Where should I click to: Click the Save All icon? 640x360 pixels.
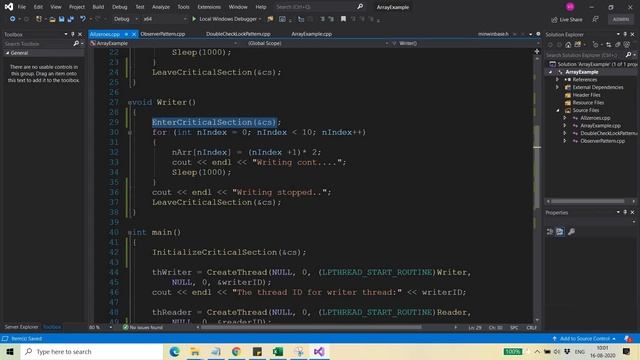[x=70, y=19]
